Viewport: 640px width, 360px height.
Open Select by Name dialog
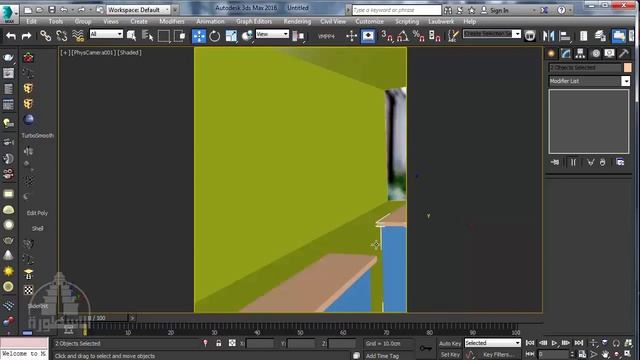tap(147, 36)
